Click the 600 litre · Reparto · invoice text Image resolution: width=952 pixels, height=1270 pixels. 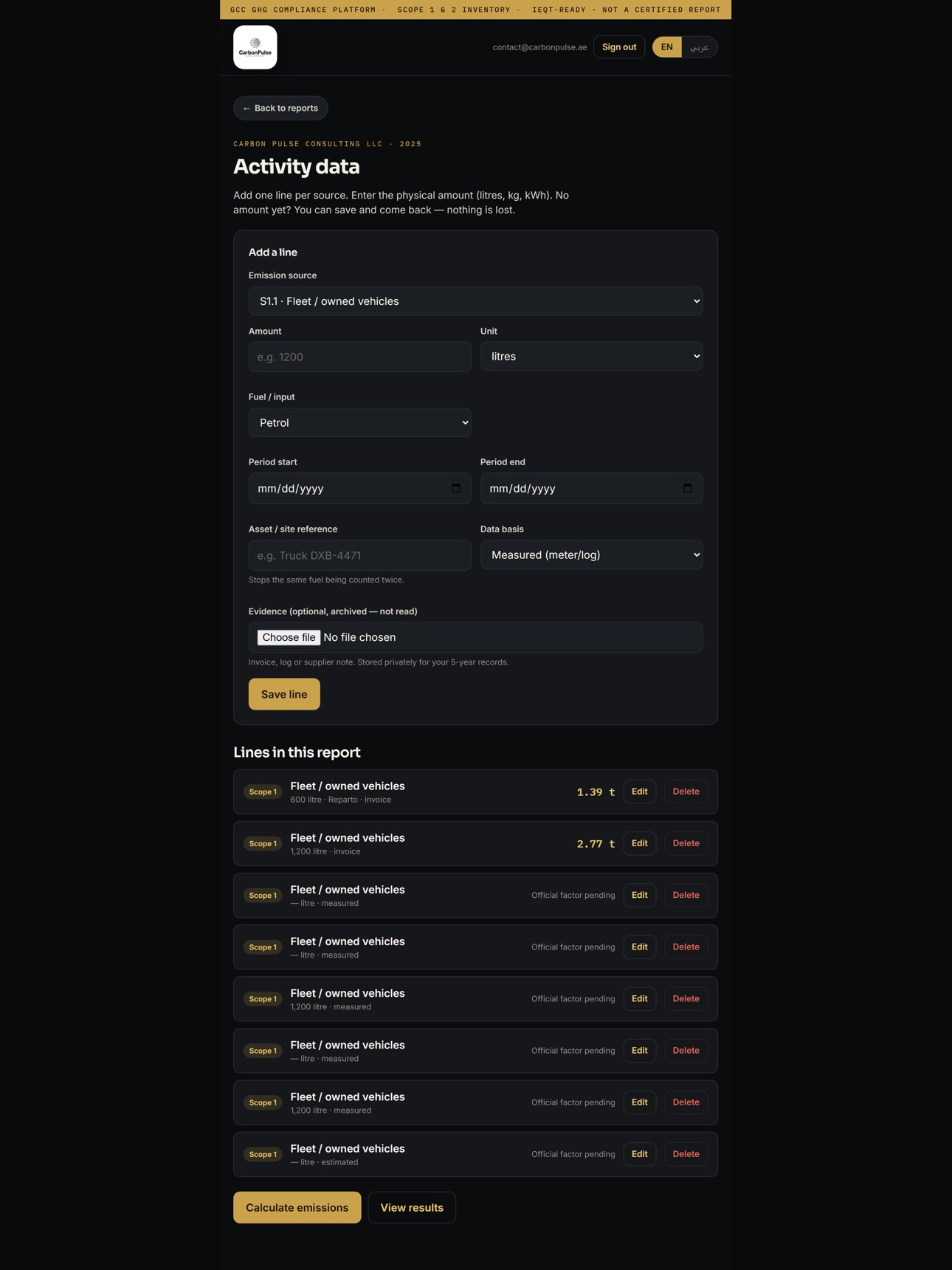[x=341, y=800]
